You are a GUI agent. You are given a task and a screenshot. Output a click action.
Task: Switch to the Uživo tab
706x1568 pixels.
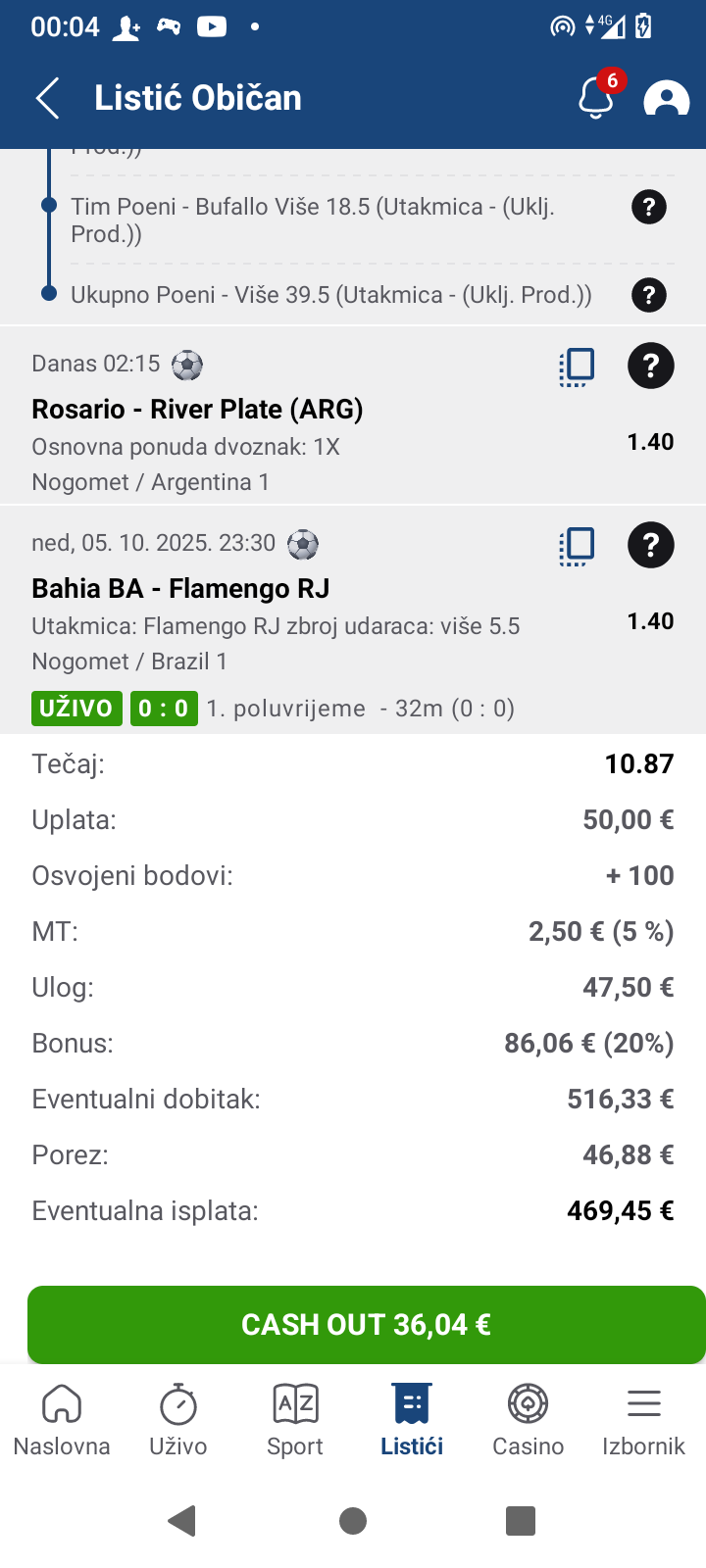tap(178, 1420)
